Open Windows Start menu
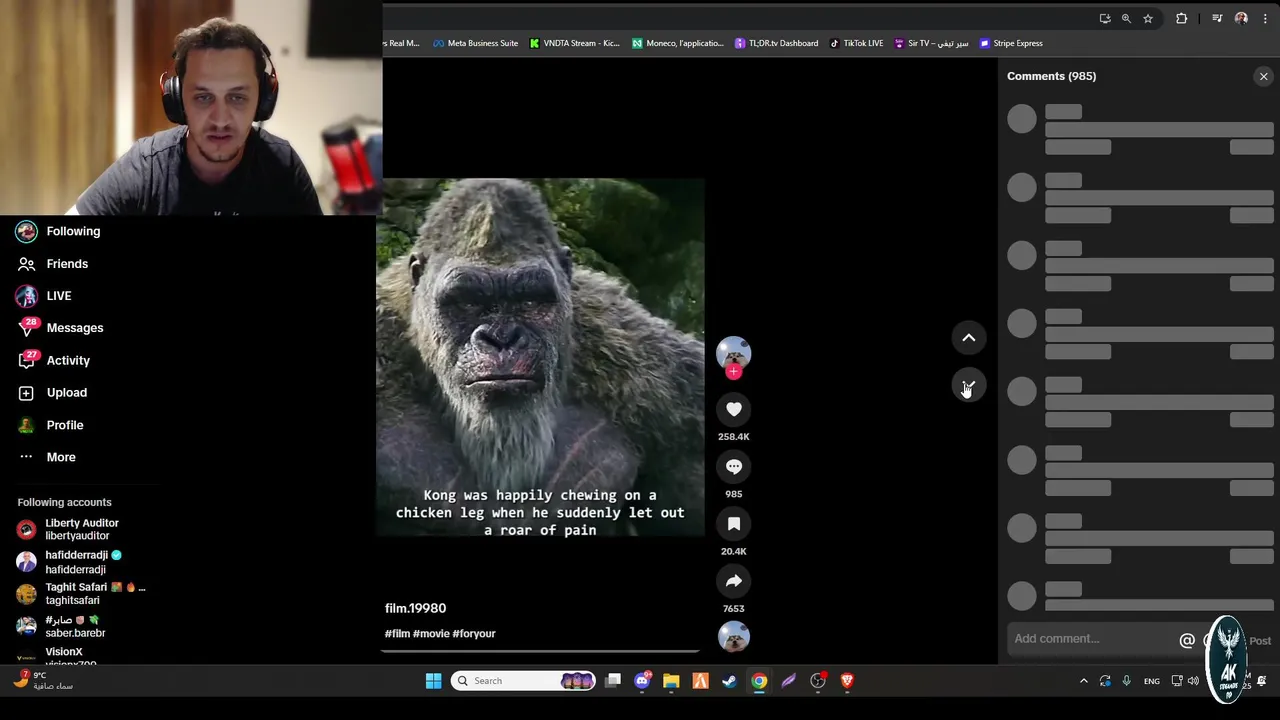 [433, 681]
